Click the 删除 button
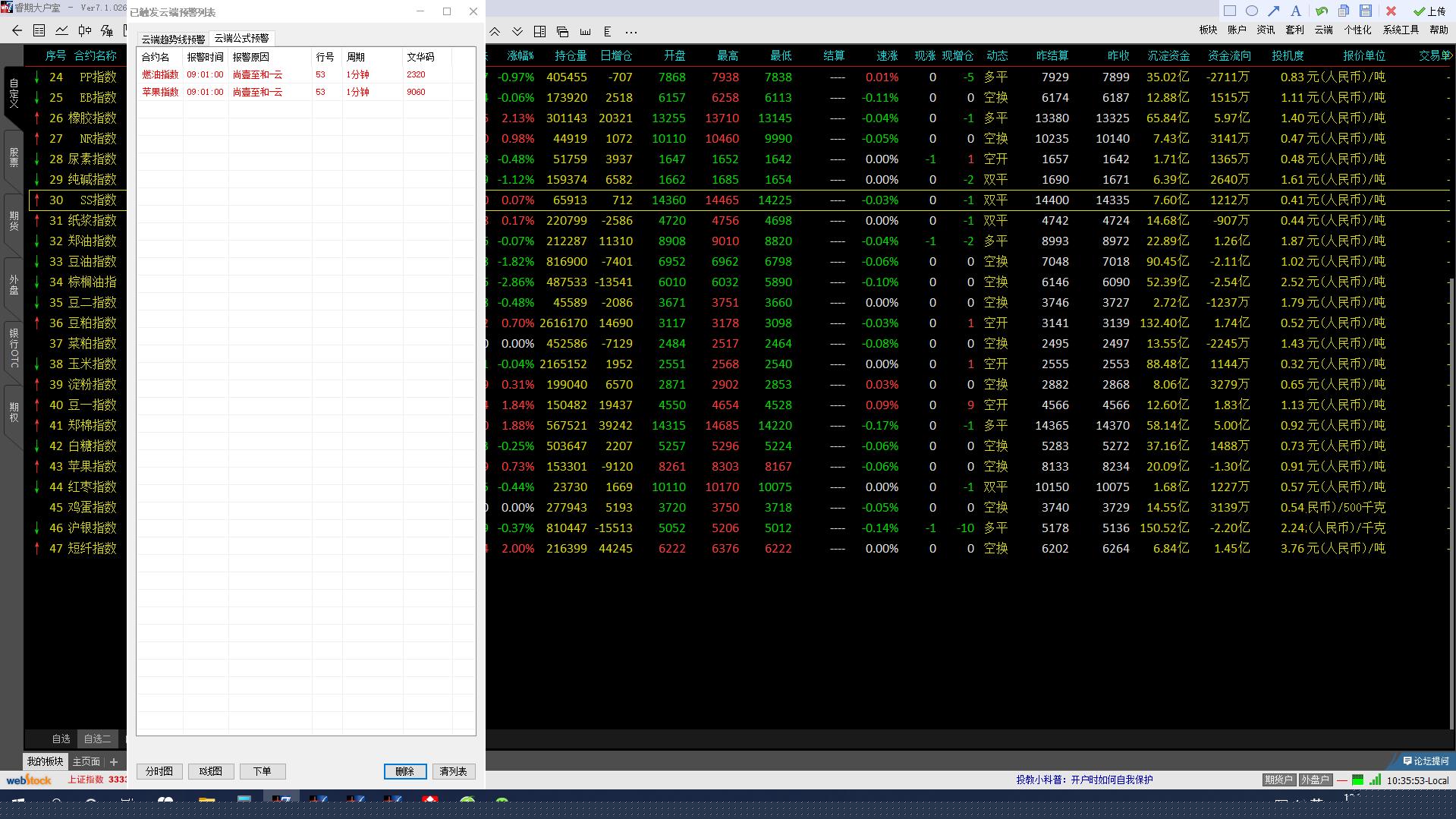 (x=404, y=771)
